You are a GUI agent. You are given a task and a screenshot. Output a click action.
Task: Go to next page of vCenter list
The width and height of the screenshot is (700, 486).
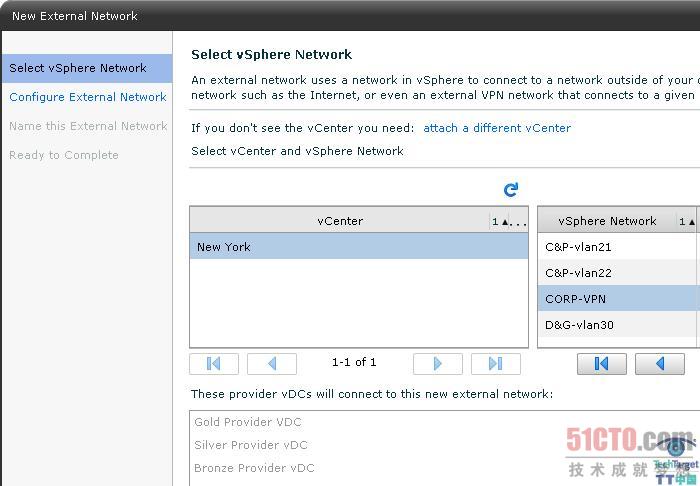pyautogui.click(x=438, y=364)
